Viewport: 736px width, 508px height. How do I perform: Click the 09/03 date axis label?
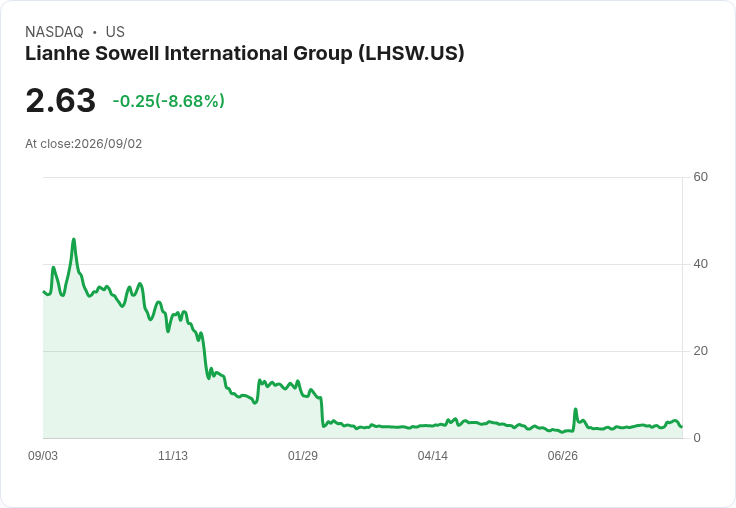[x=43, y=456]
